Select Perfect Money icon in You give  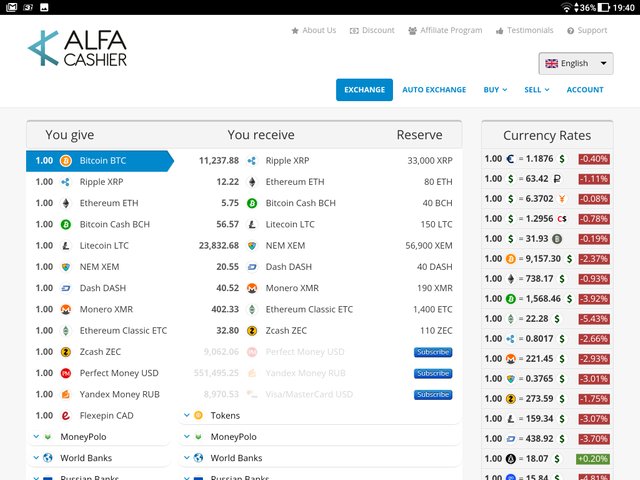[x=66, y=373]
